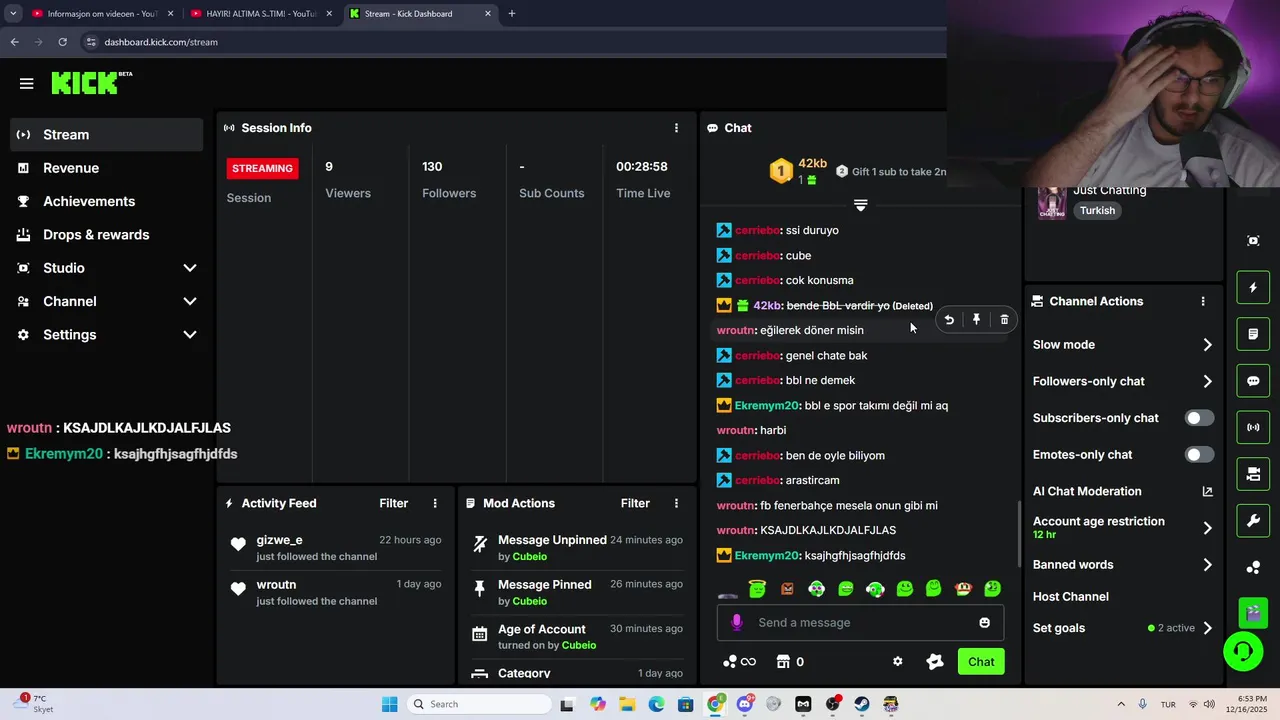The width and height of the screenshot is (1280, 720).
Task: Open Drops & rewards in the sidebar
Action: point(107,235)
